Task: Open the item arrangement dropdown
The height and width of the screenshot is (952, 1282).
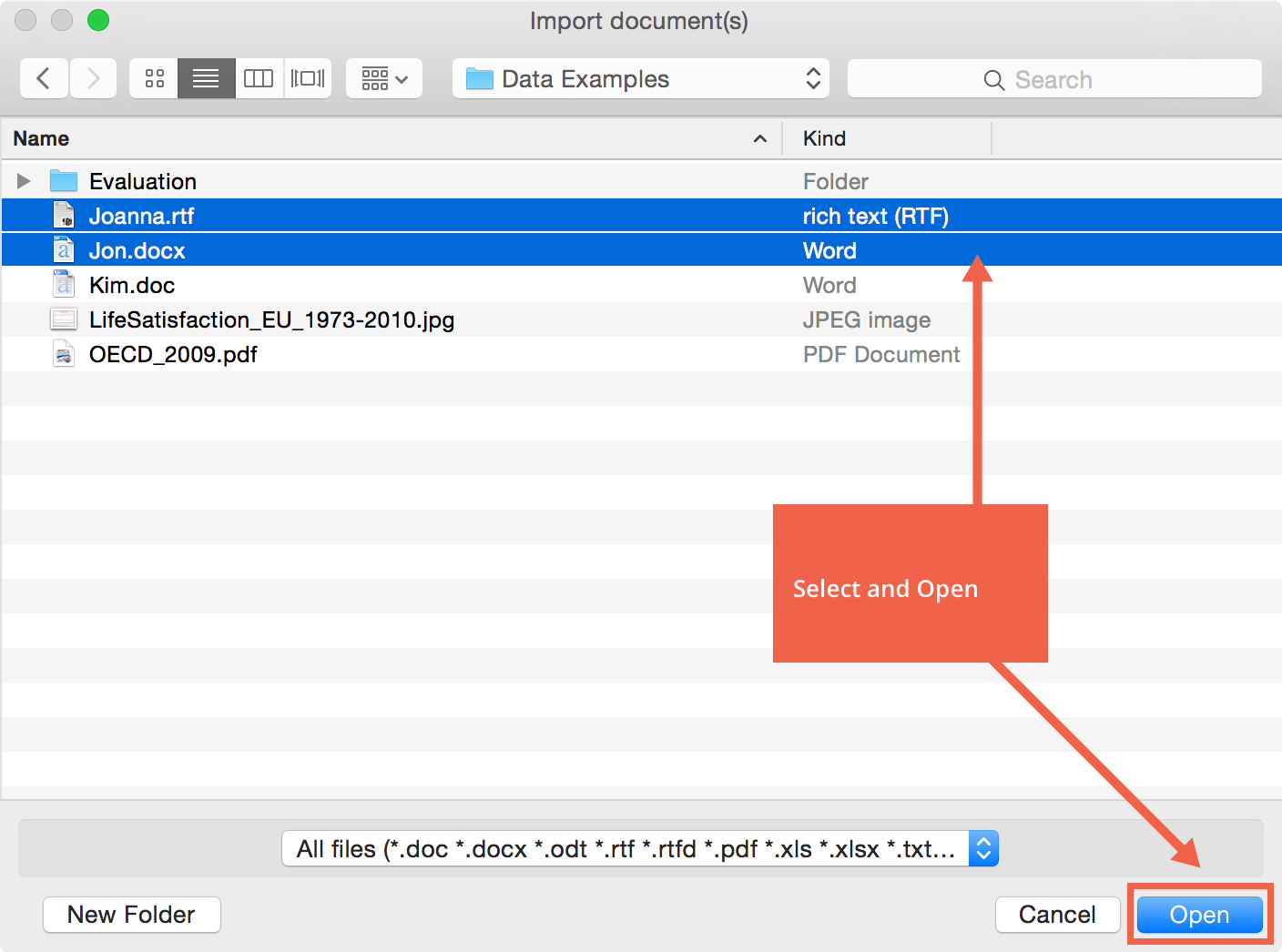Action: (x=384, y=78)
